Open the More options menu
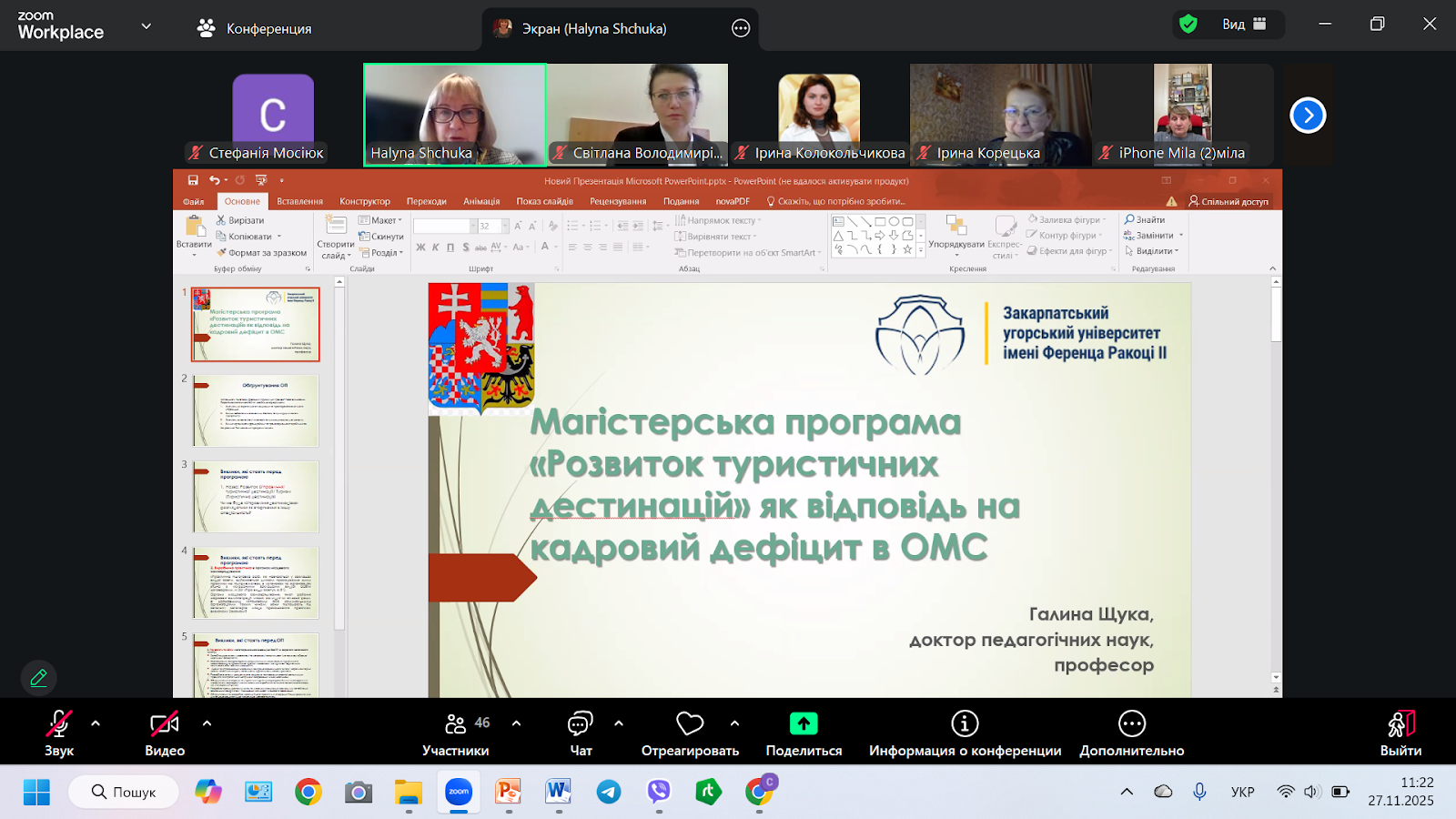The image size is (1456, 819). [1131, 733]
